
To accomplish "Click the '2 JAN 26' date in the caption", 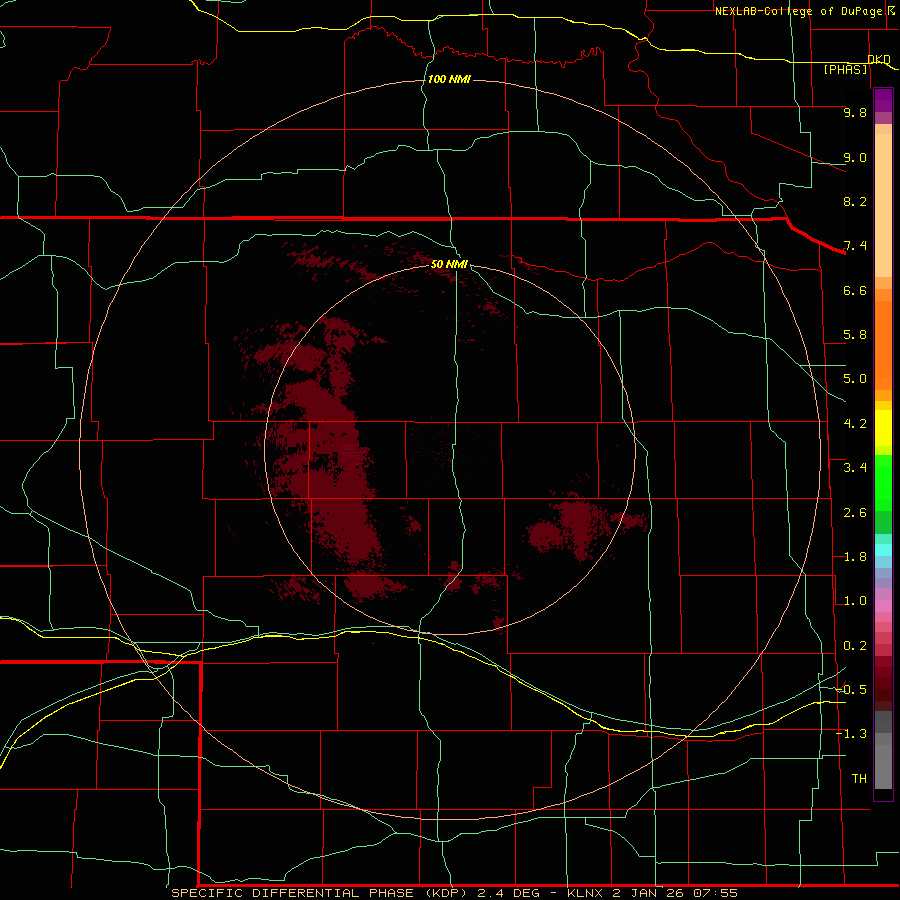I will pos(649,893).
